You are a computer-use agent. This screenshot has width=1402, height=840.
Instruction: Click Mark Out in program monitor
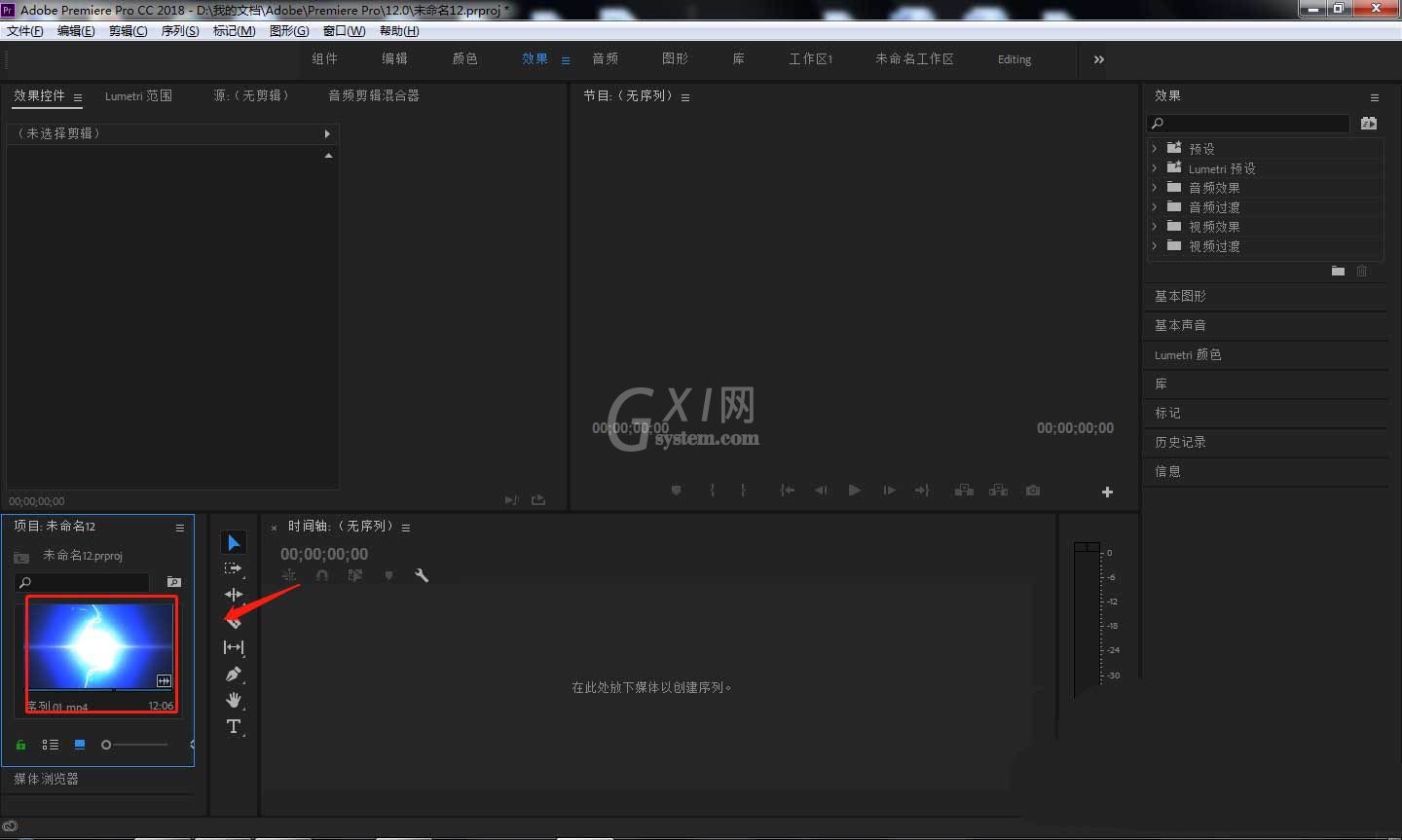point(743,491)
